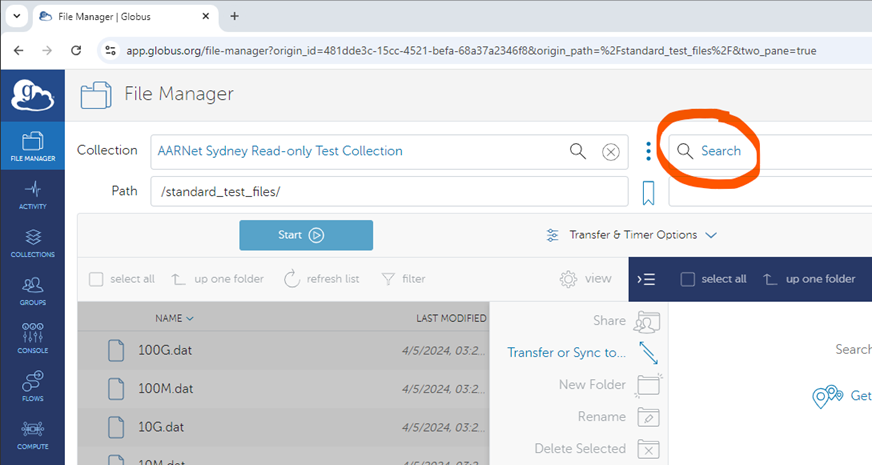This screenshot has width=872, height=465.
Task: Select the 100M.dat file row
Action: pos(284,389)
